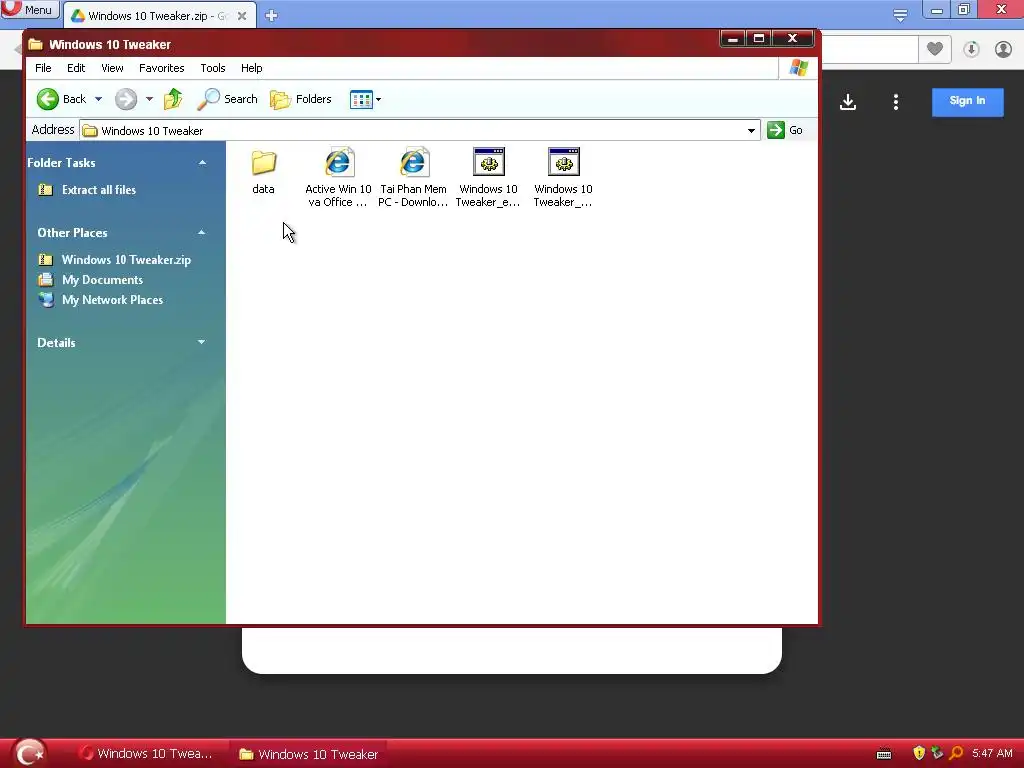The image size is (1024, 768).
Task: Switch to Windows 10 Tweaker.zip browser tab
Action: coord(157,16)
